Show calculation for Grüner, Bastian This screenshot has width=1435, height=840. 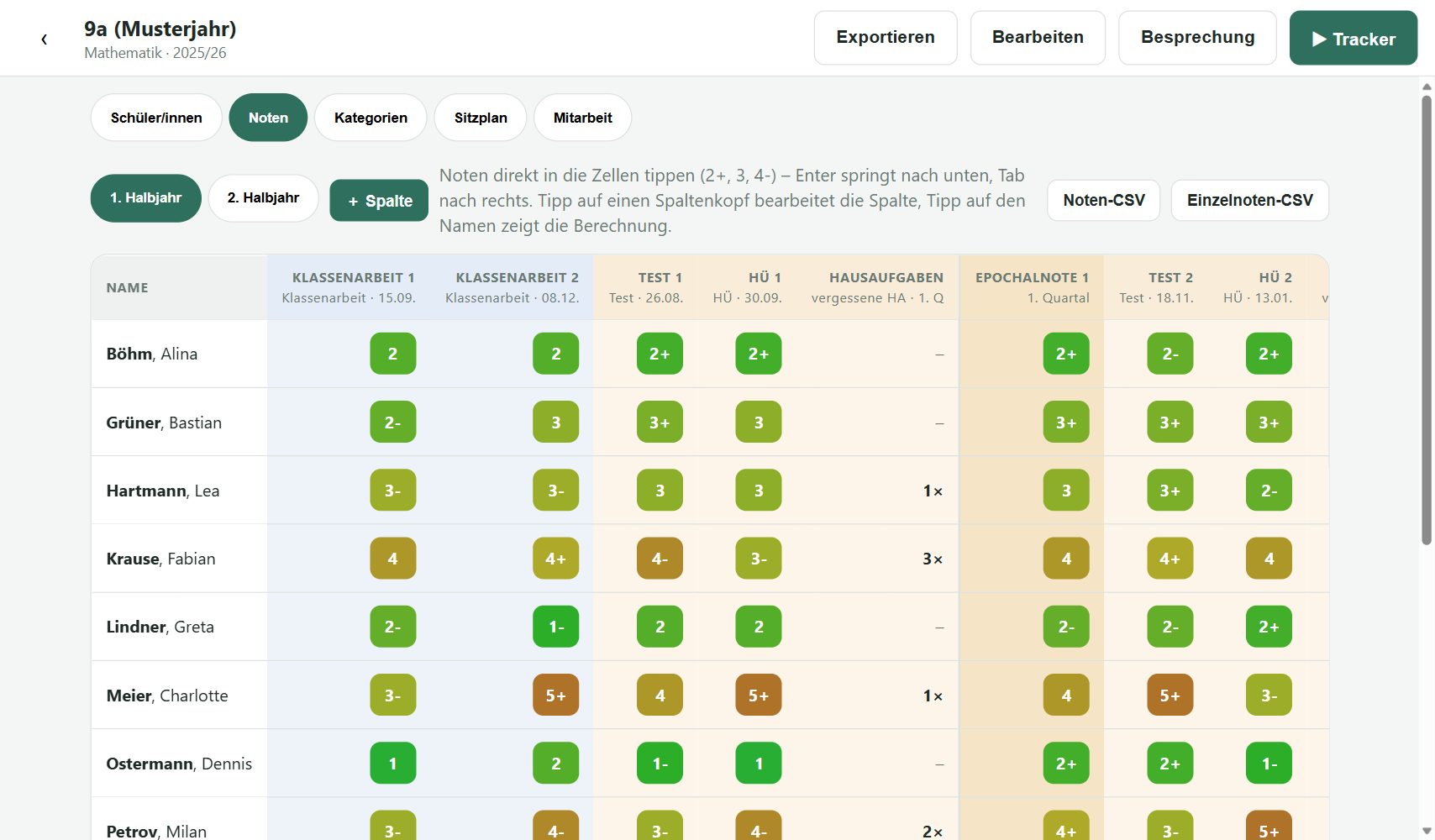164,423
